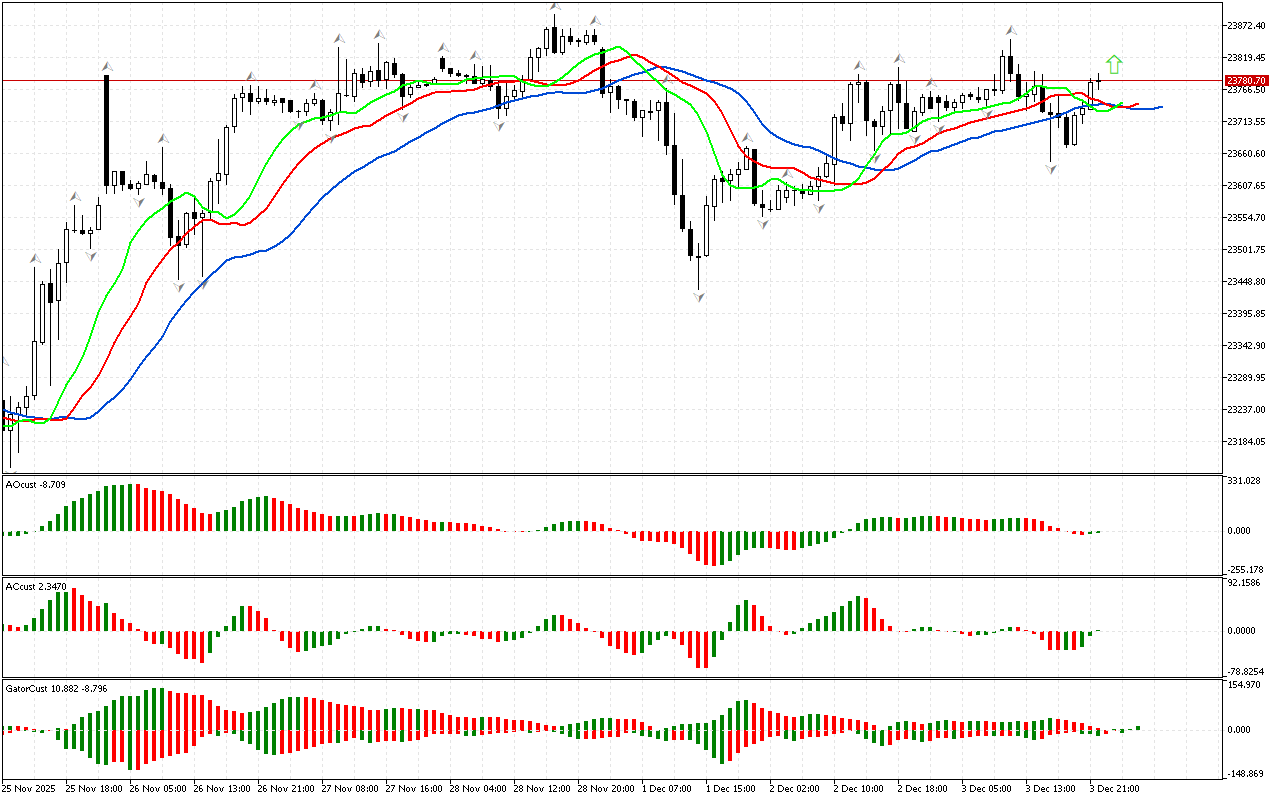Click the 1 Dec 07:00 time axis label
Screen dimensions: 1280x800
tap(666, 789)
